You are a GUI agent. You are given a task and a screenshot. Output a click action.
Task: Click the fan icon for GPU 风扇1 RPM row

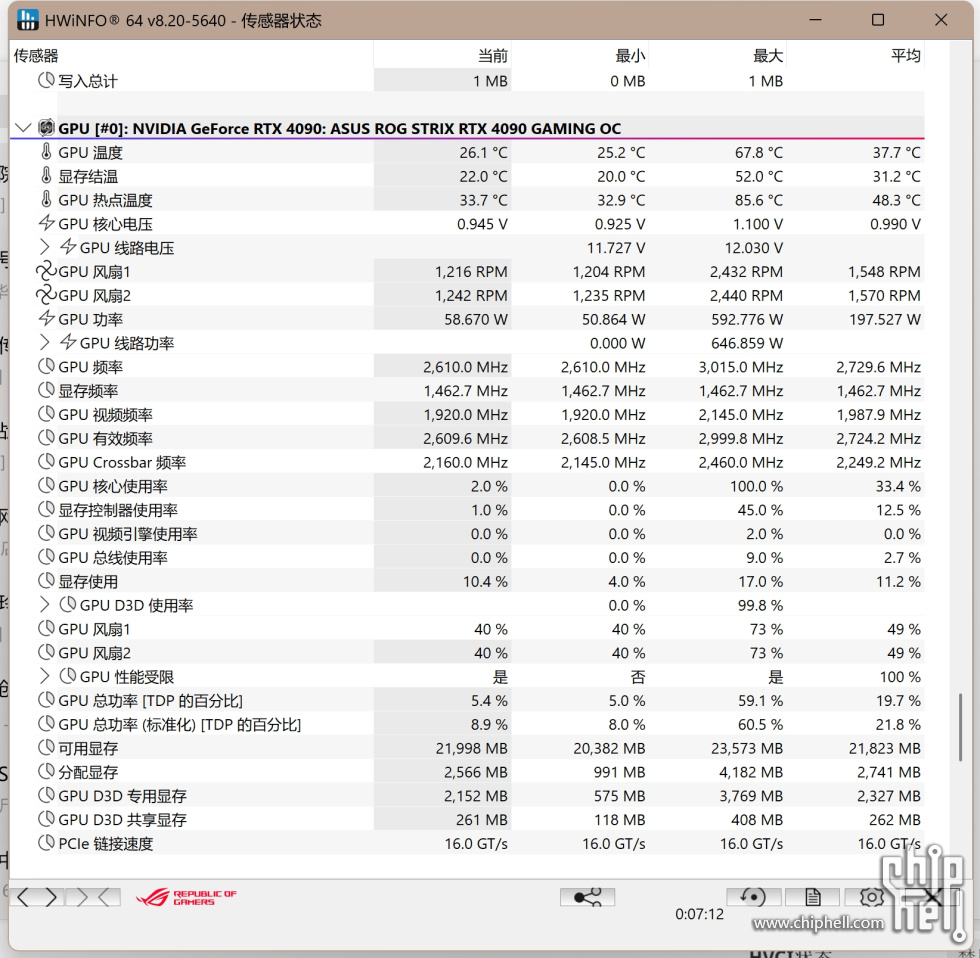coord(46,271)
